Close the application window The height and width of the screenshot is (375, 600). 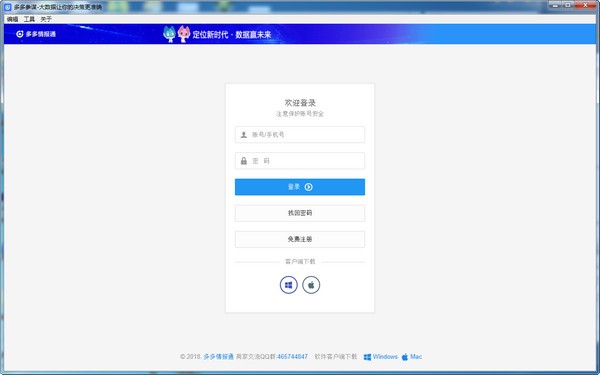[585, 5]
